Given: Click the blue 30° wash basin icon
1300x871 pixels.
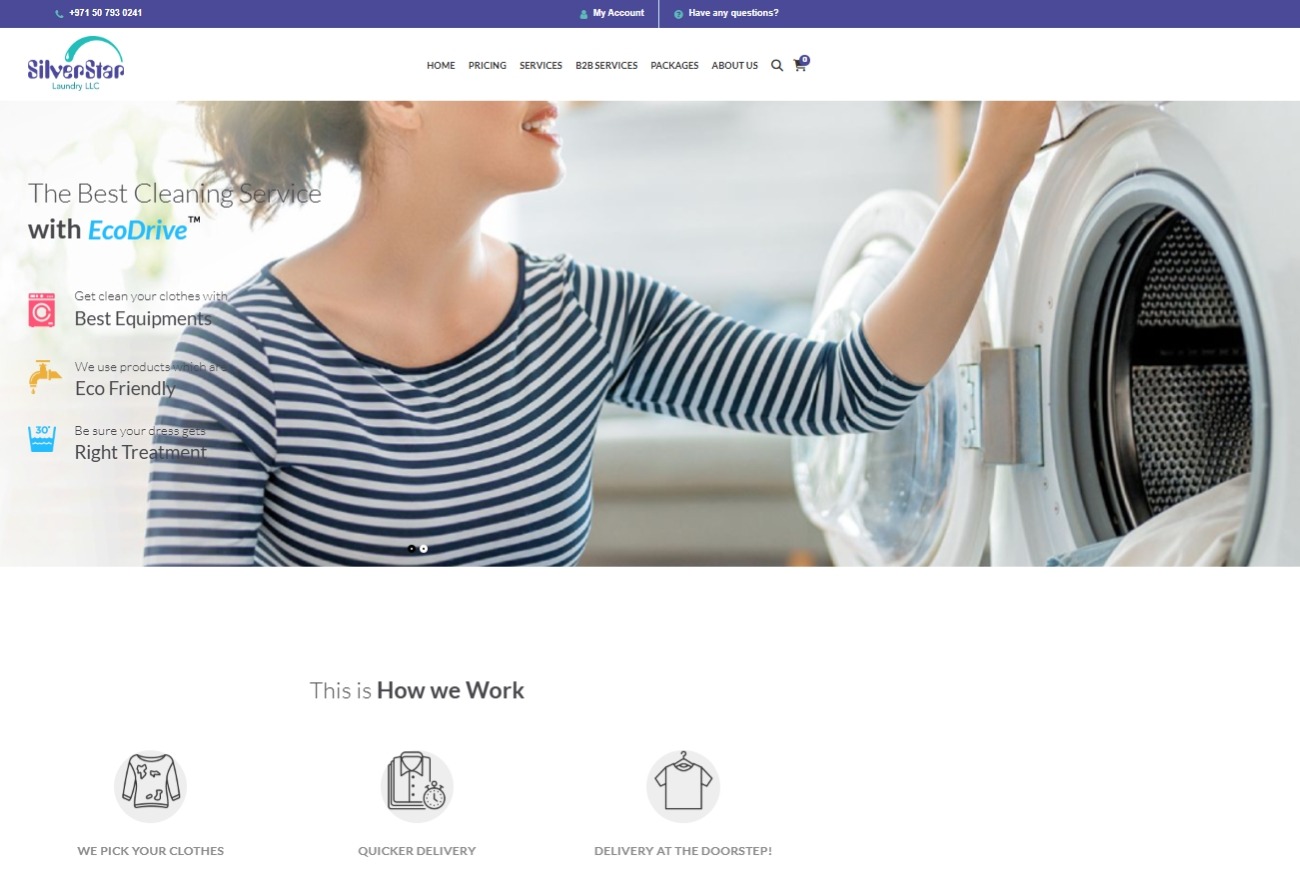Looking at the screenshot, I should pos(42,439).
